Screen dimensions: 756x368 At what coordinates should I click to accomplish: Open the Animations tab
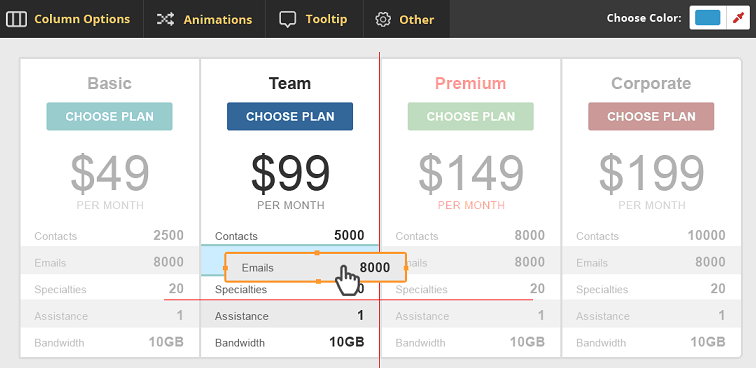(204, 19)
